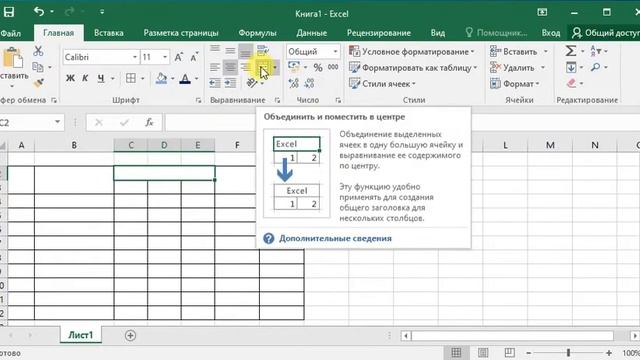Image resolution: width=640 pixels, height=360 pixels.
Task: Switch to the Вид tab
Action: (438, 33)
